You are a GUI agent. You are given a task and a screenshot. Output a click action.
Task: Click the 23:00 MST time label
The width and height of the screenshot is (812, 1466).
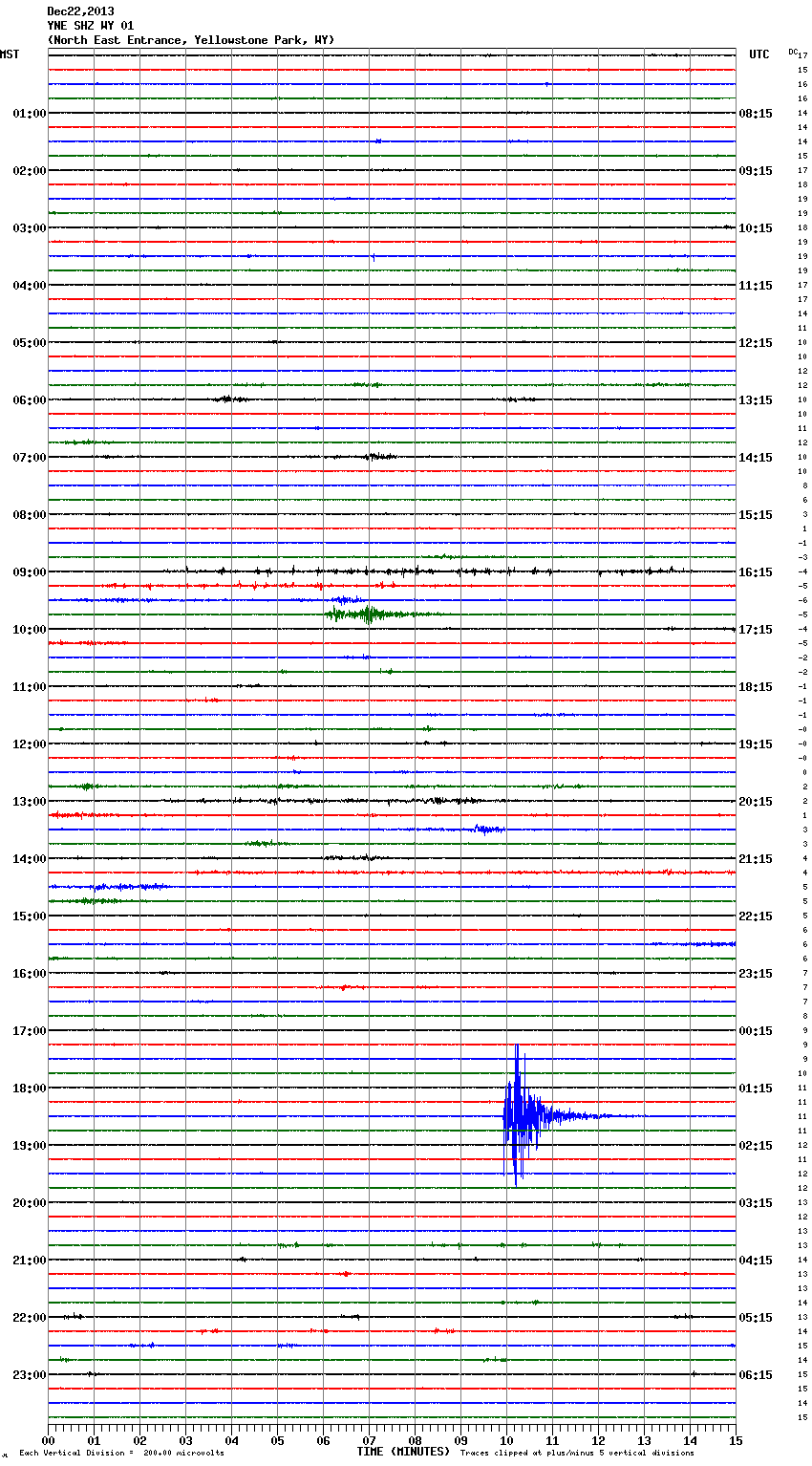[29, 1375]
